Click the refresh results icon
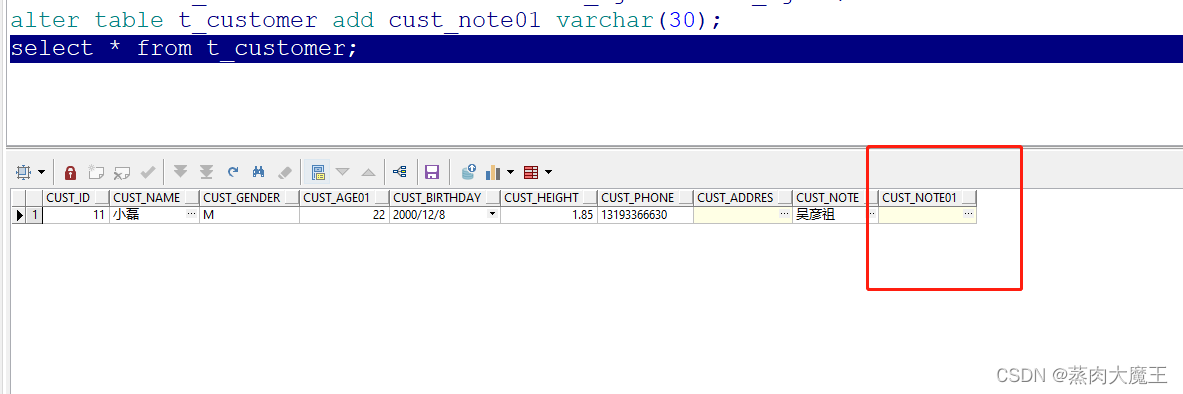The image size is (1183, 394). click(233, 172)
